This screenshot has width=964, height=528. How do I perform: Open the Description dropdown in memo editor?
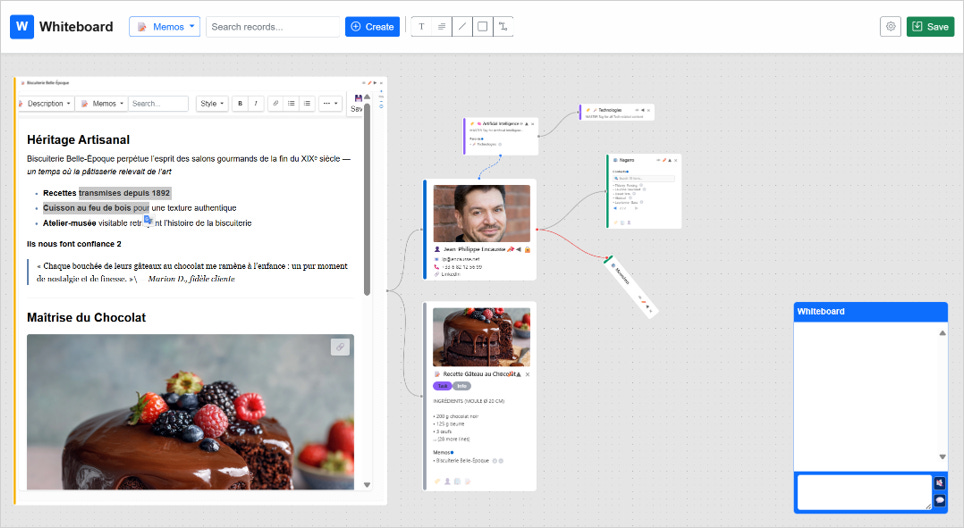[x=45, y=103]
